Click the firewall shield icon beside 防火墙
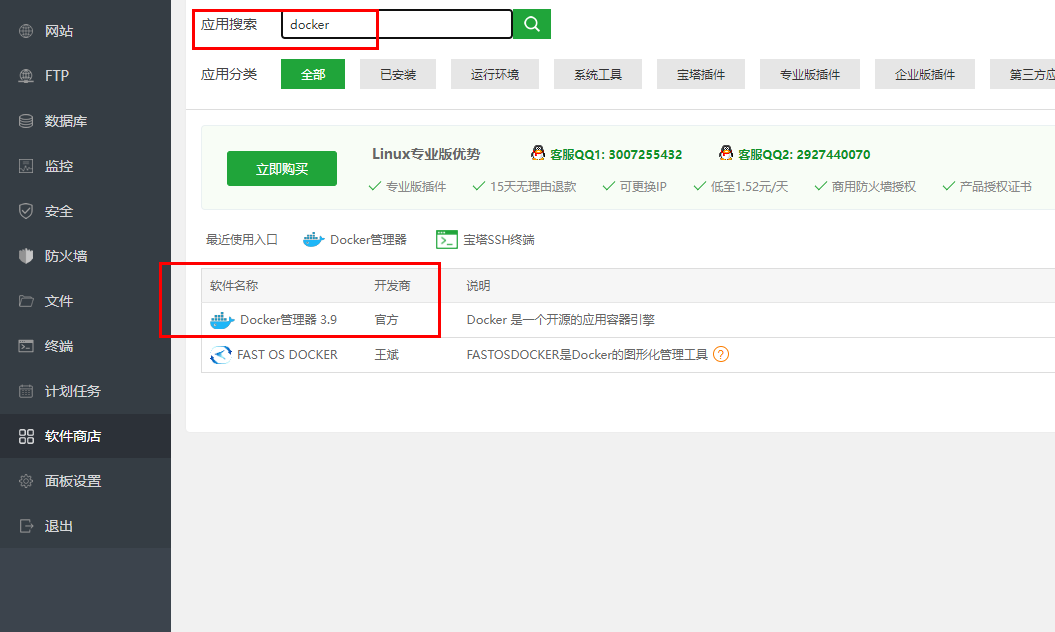 click(26, 256)
